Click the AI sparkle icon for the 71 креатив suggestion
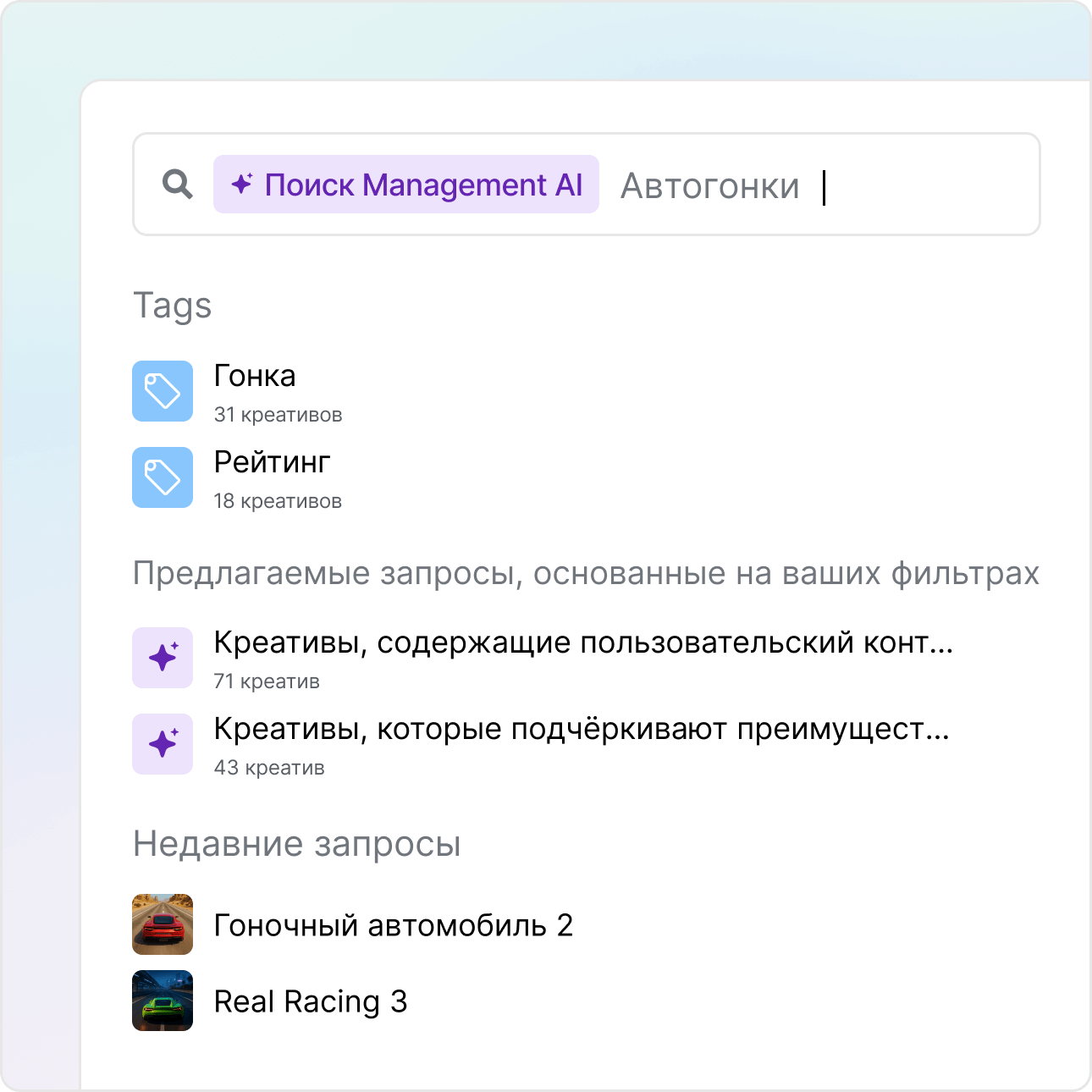The width and height of the screenshot is (1092, 1092). [x=163, y=658]
